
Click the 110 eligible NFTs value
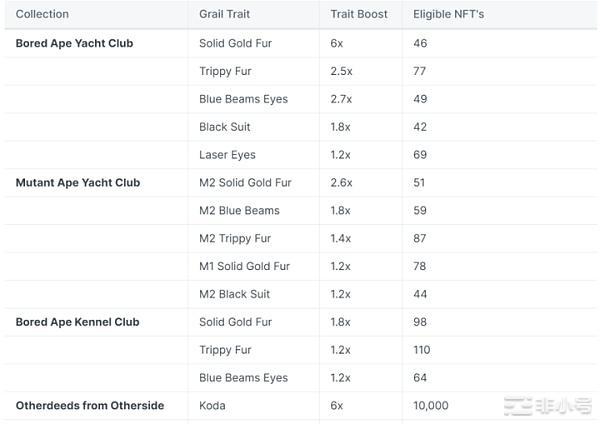coord(422,350)
